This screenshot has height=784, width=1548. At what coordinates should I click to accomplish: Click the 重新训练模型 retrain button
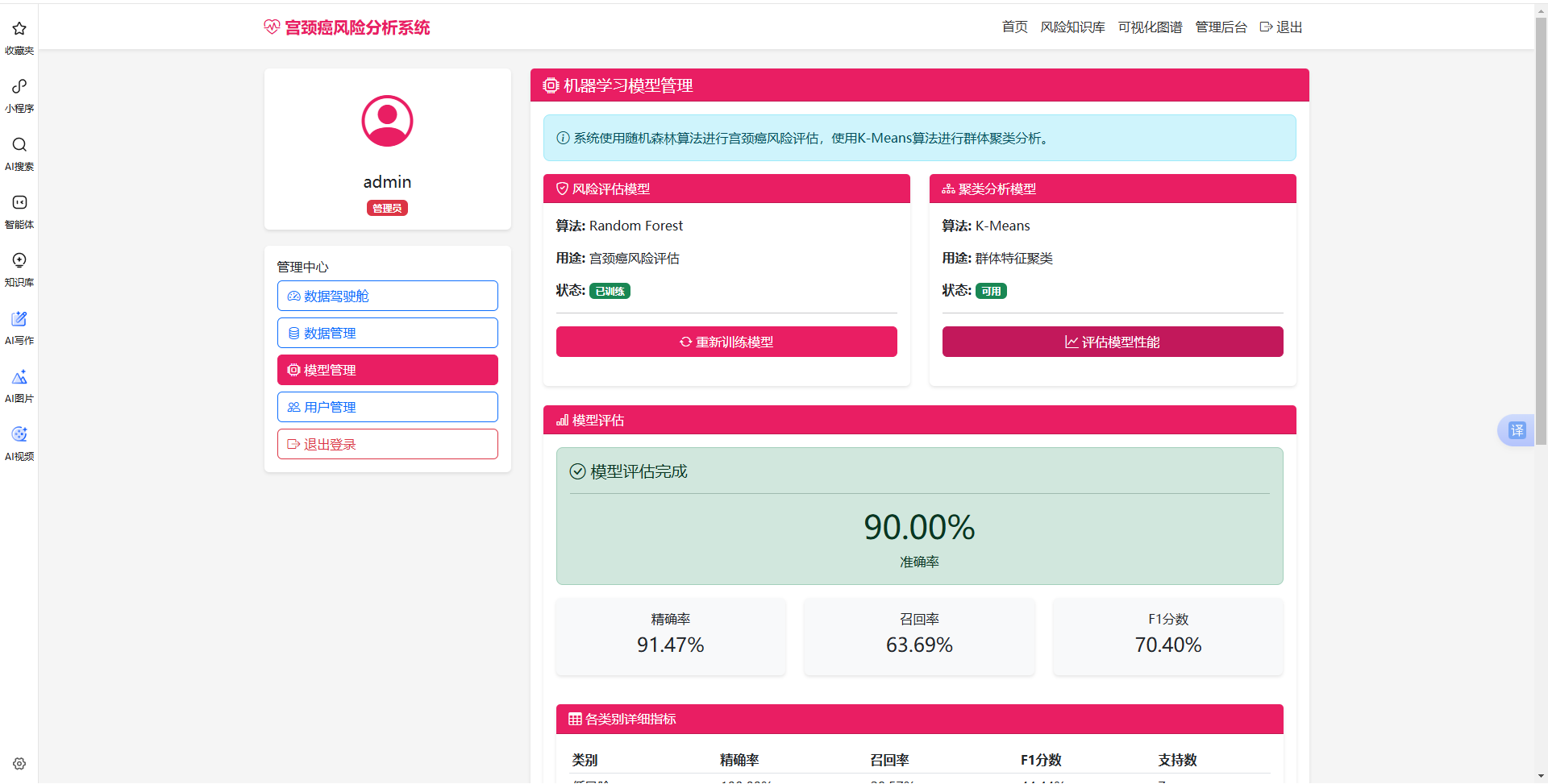tap(726, 342)
